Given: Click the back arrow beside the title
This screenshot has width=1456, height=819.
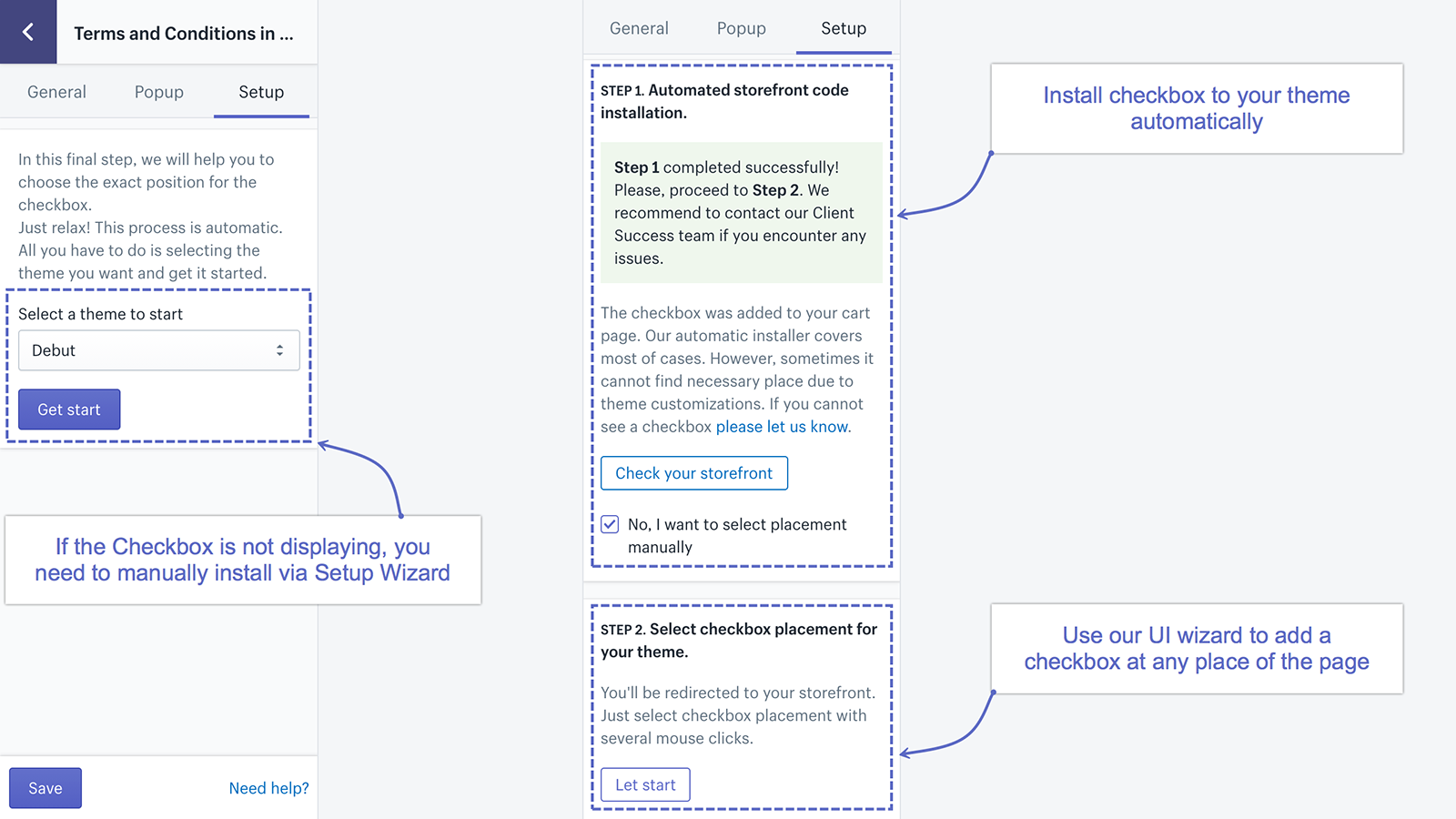Looking at the screenshot, I should point(28,32).
